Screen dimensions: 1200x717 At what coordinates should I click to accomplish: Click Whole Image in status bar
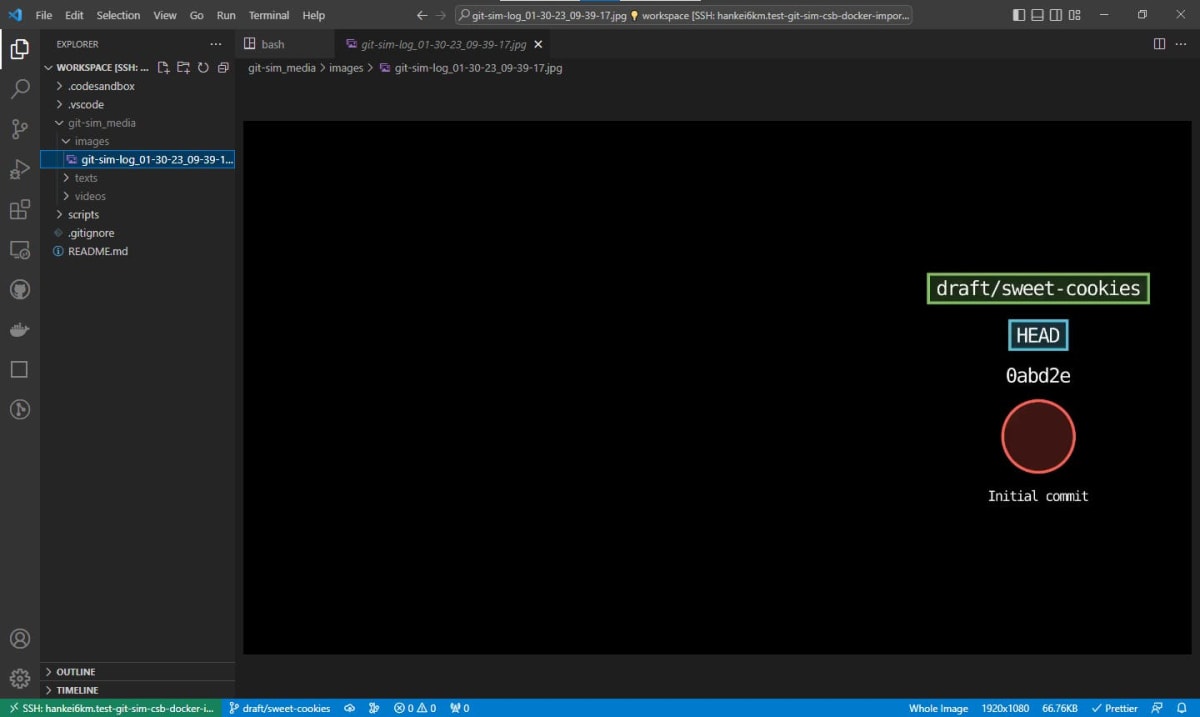pos(938,708)
